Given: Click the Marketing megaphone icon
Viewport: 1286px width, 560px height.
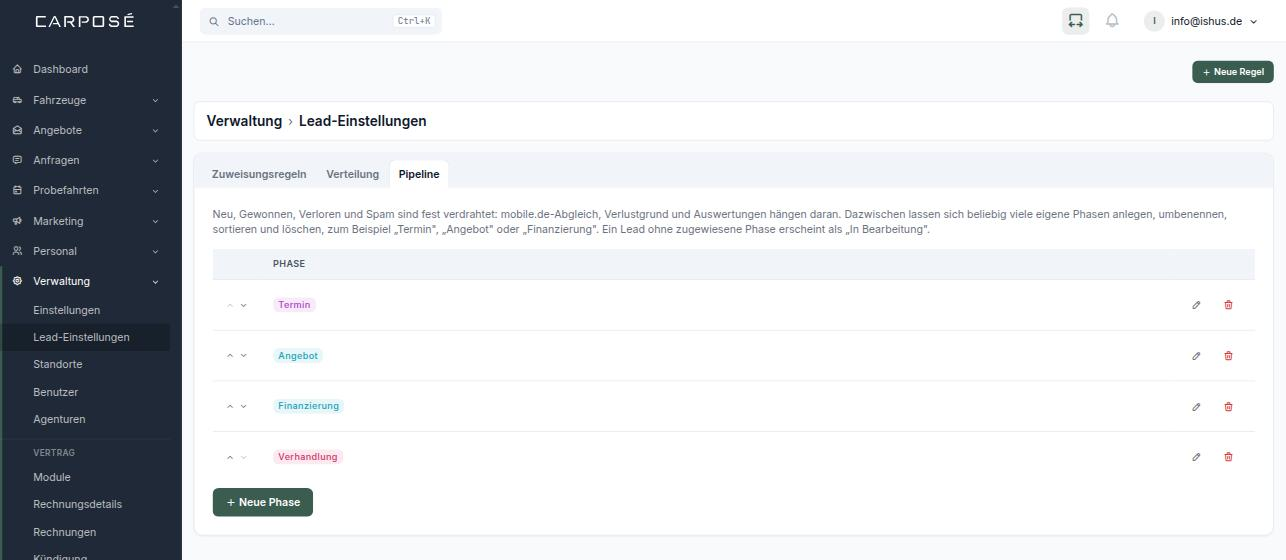Looking at the screenshot, I should [17, 221].
